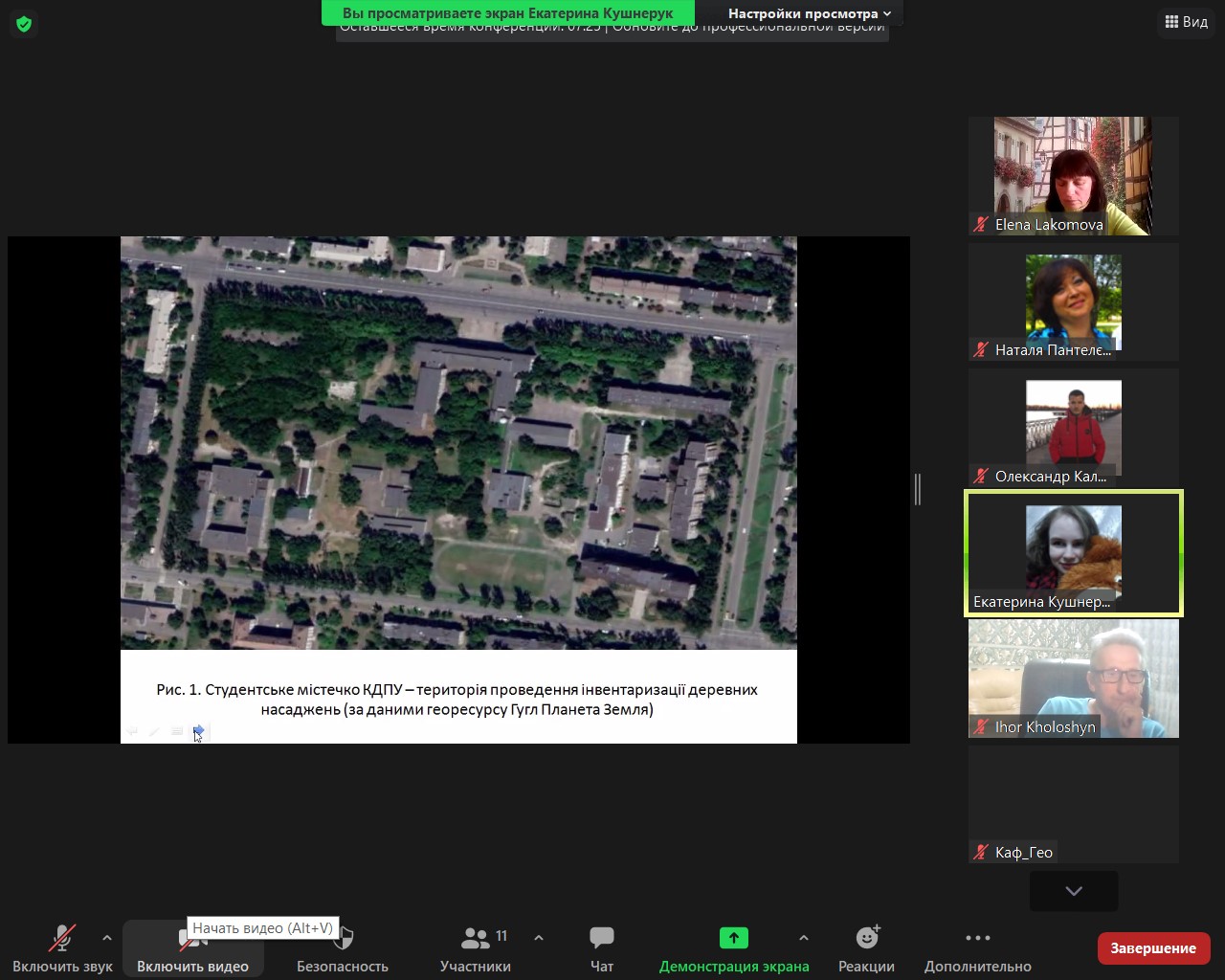Open the Вид layout switcher

click(x=1186, y=22)
